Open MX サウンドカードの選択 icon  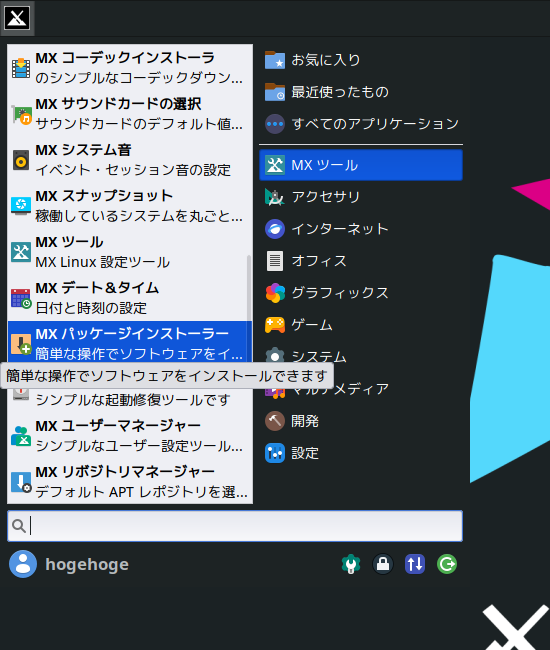21,114
